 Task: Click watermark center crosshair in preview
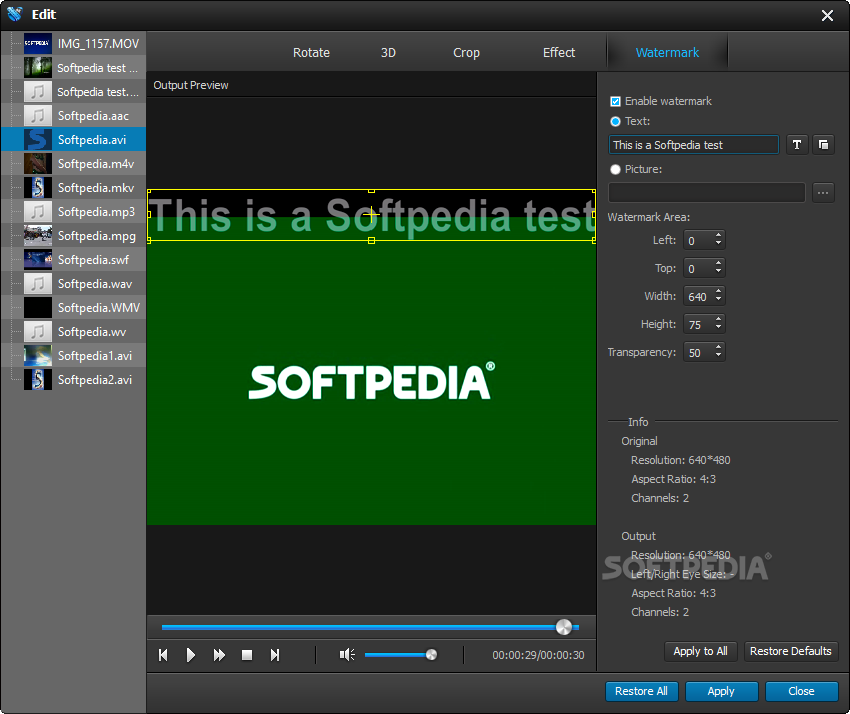(x=371, y=215)
